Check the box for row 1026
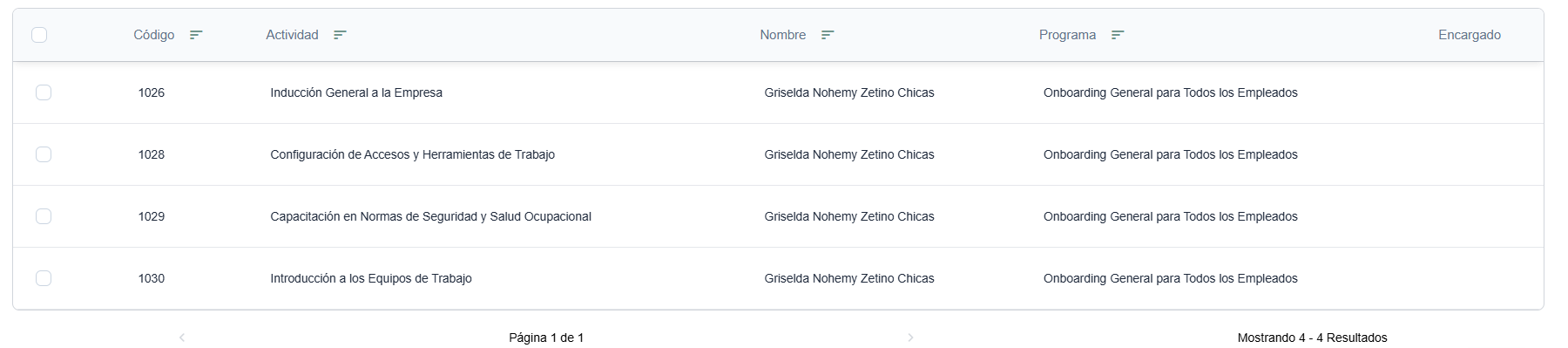 tap(44, 92)
